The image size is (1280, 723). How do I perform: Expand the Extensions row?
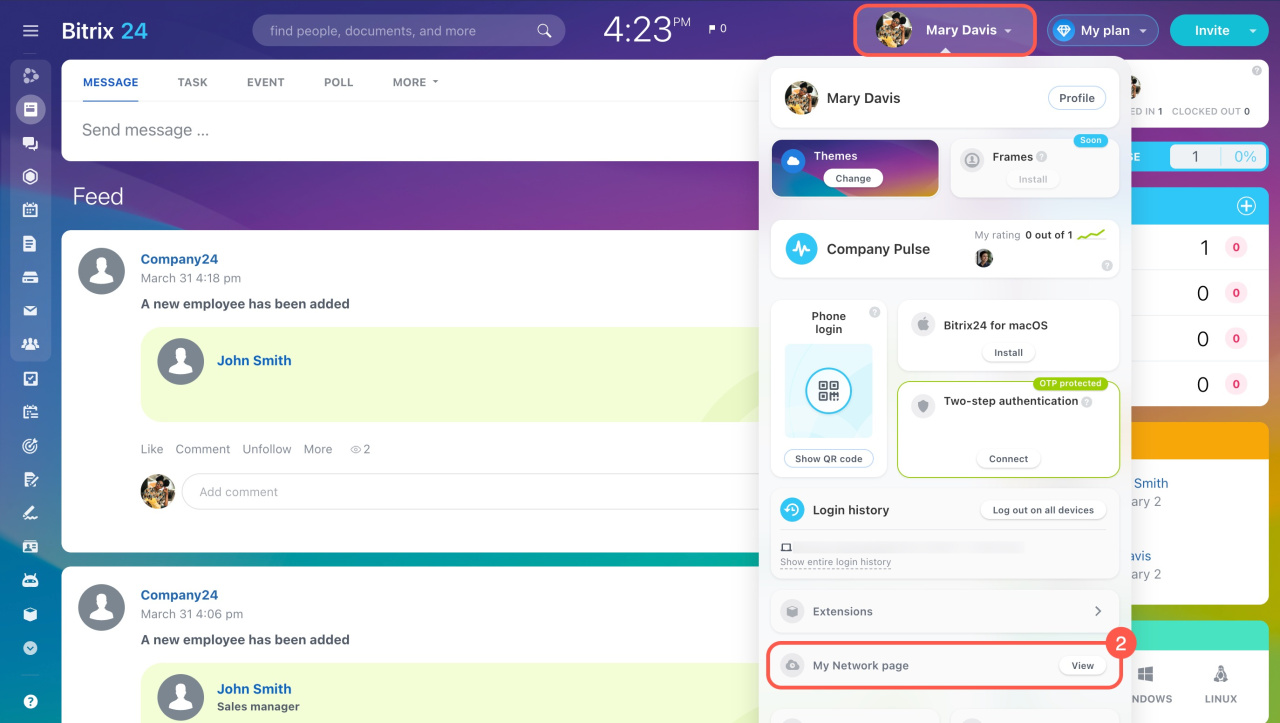pyautogui.click(x=945, y=611)
